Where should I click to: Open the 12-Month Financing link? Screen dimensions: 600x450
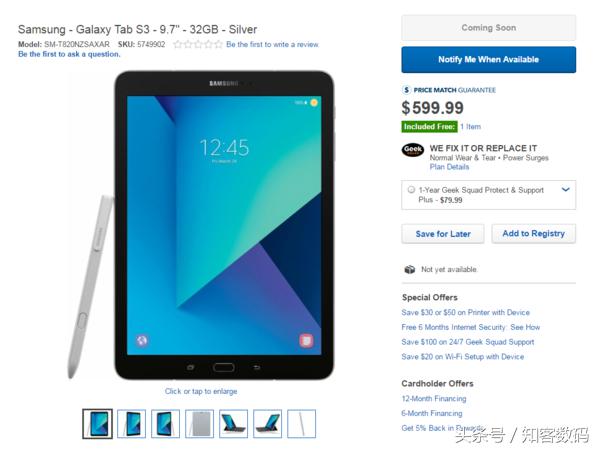click(x=434, y=399)
